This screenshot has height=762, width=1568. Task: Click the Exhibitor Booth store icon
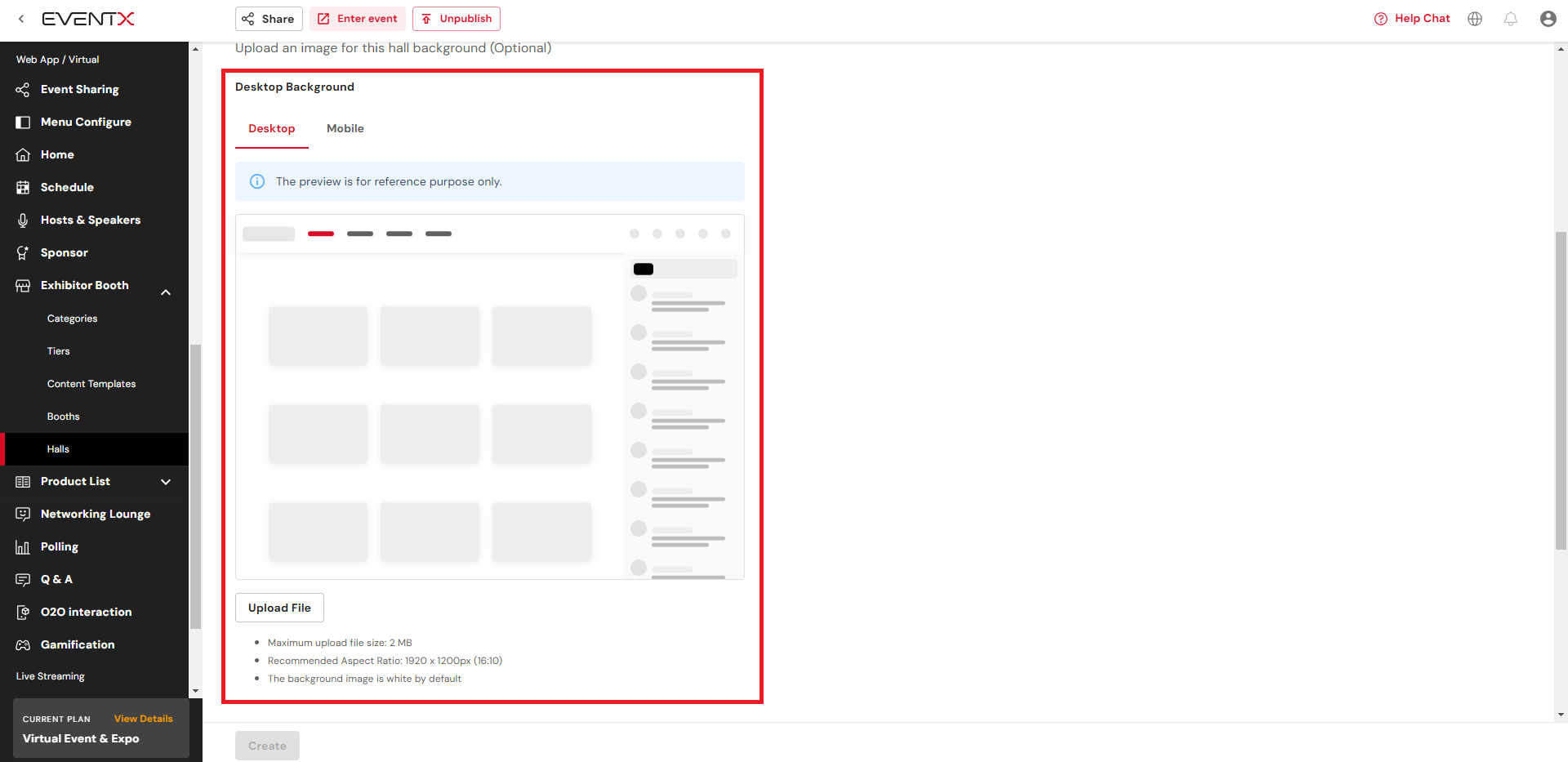tap(23, 286)
